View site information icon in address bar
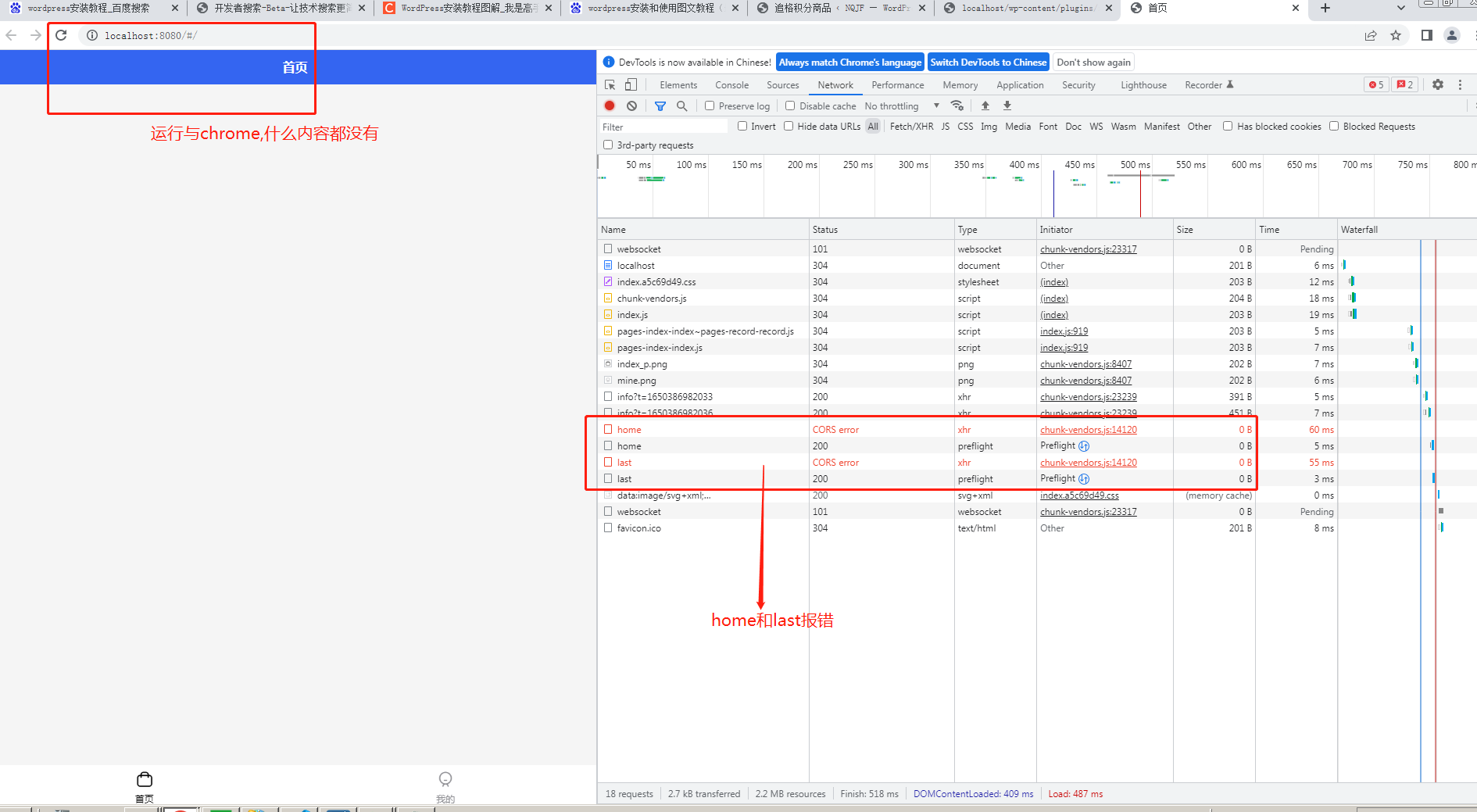 coord(92,35)
